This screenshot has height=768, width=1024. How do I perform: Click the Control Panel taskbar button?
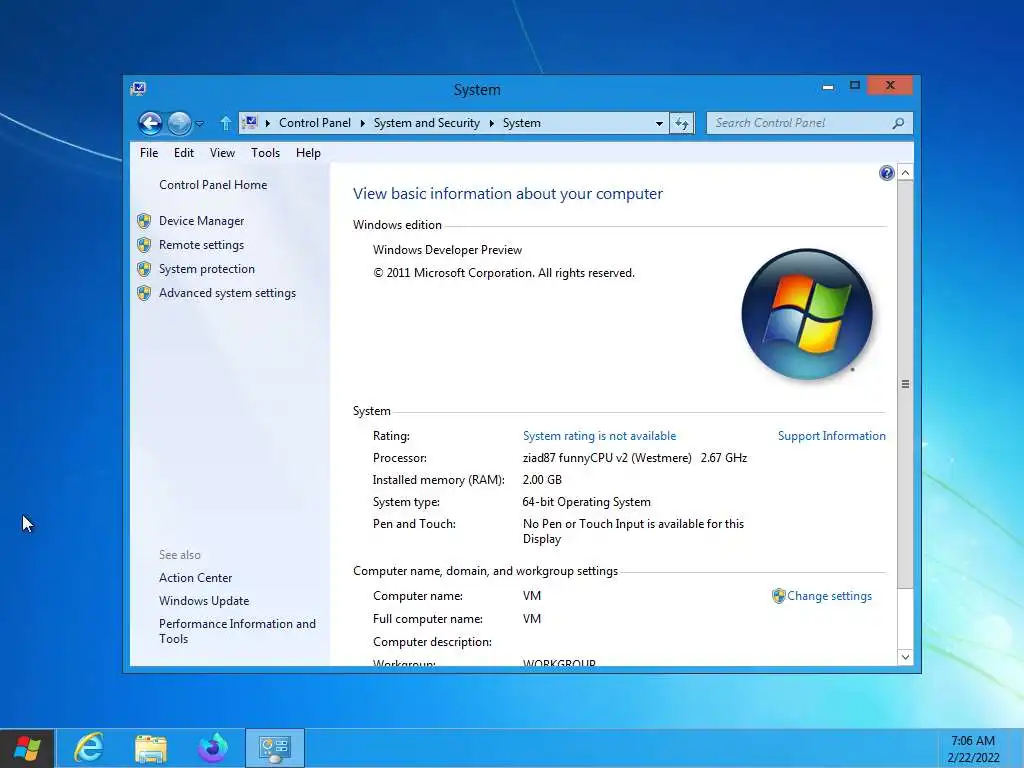click(275, 748)
